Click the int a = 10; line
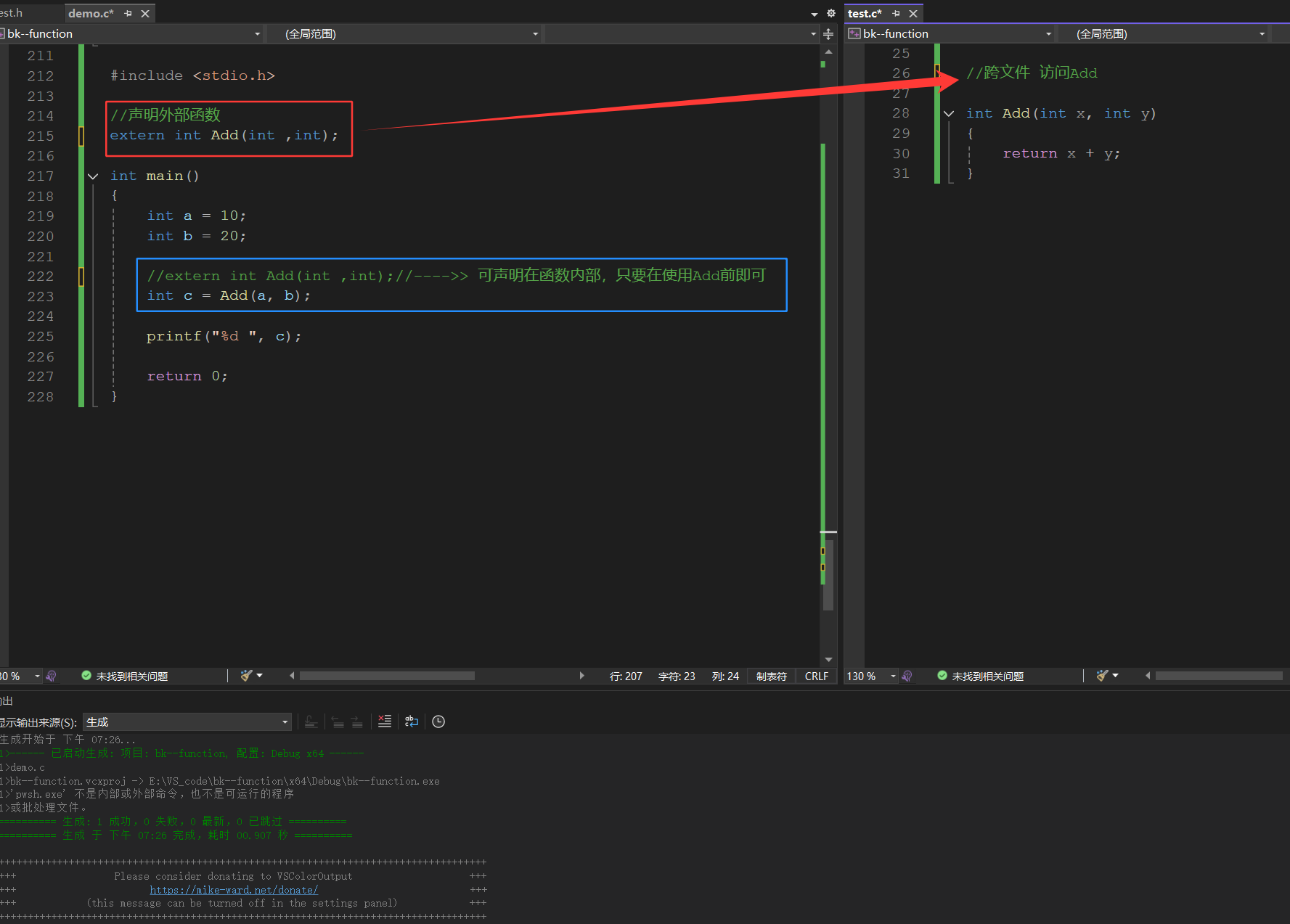 (197, 216)
